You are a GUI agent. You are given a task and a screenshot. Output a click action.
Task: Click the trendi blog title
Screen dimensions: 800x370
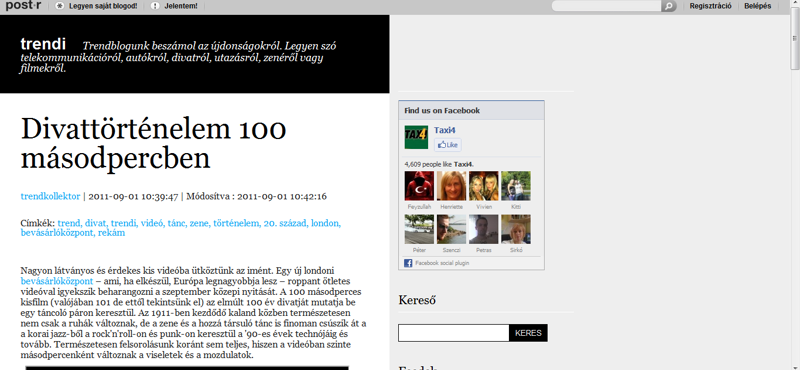point(43,44)
